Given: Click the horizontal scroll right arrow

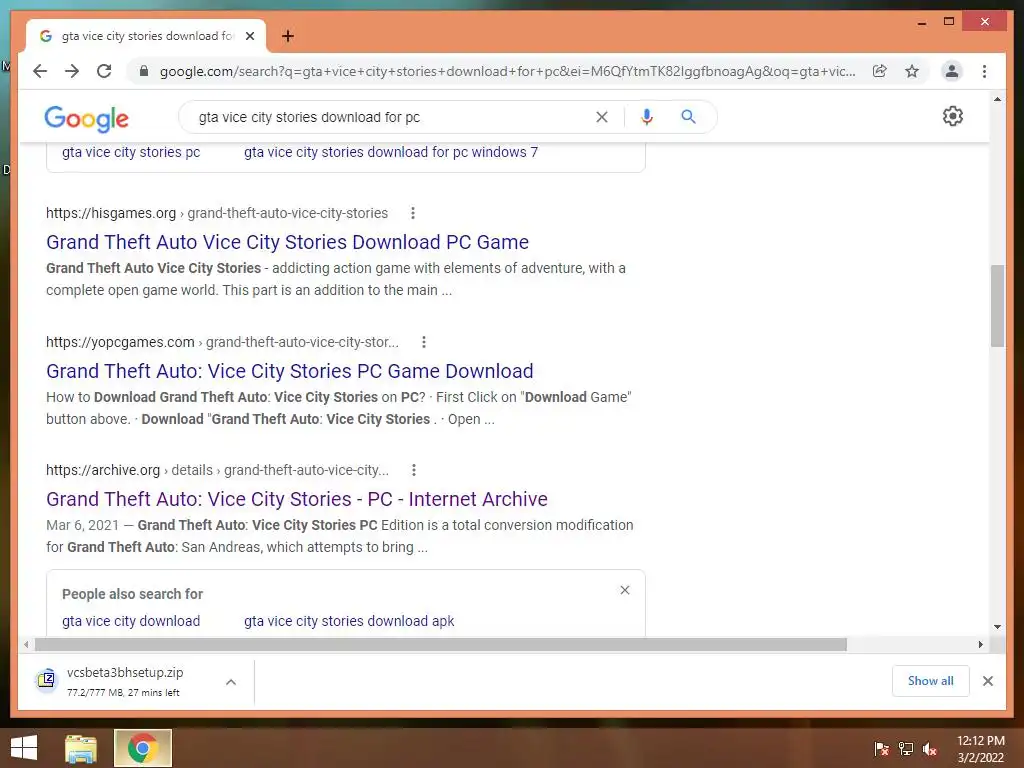Looking at the screenshot, I should pyautogui.click(x=980, y=645).
